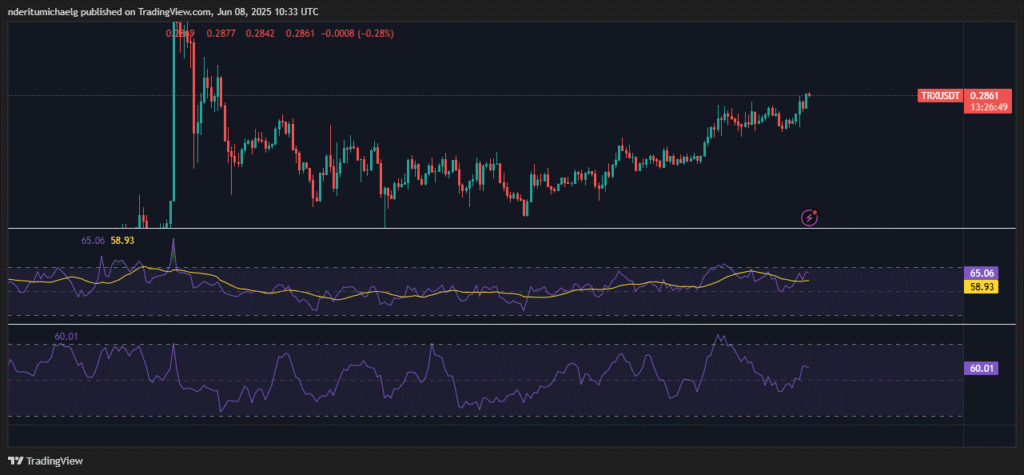
Task: Click the separator between price and RSI panes
Action: click(x=480, y=229)
